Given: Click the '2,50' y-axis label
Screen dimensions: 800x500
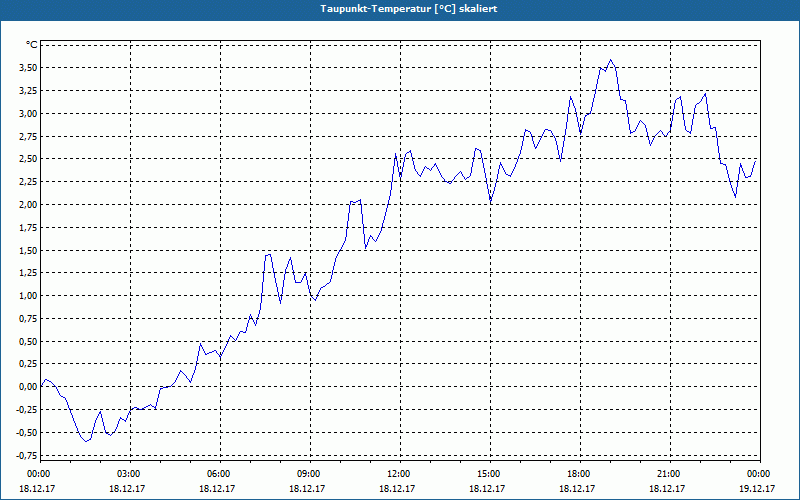Looking at the screenshot, I should coord(29,159).
